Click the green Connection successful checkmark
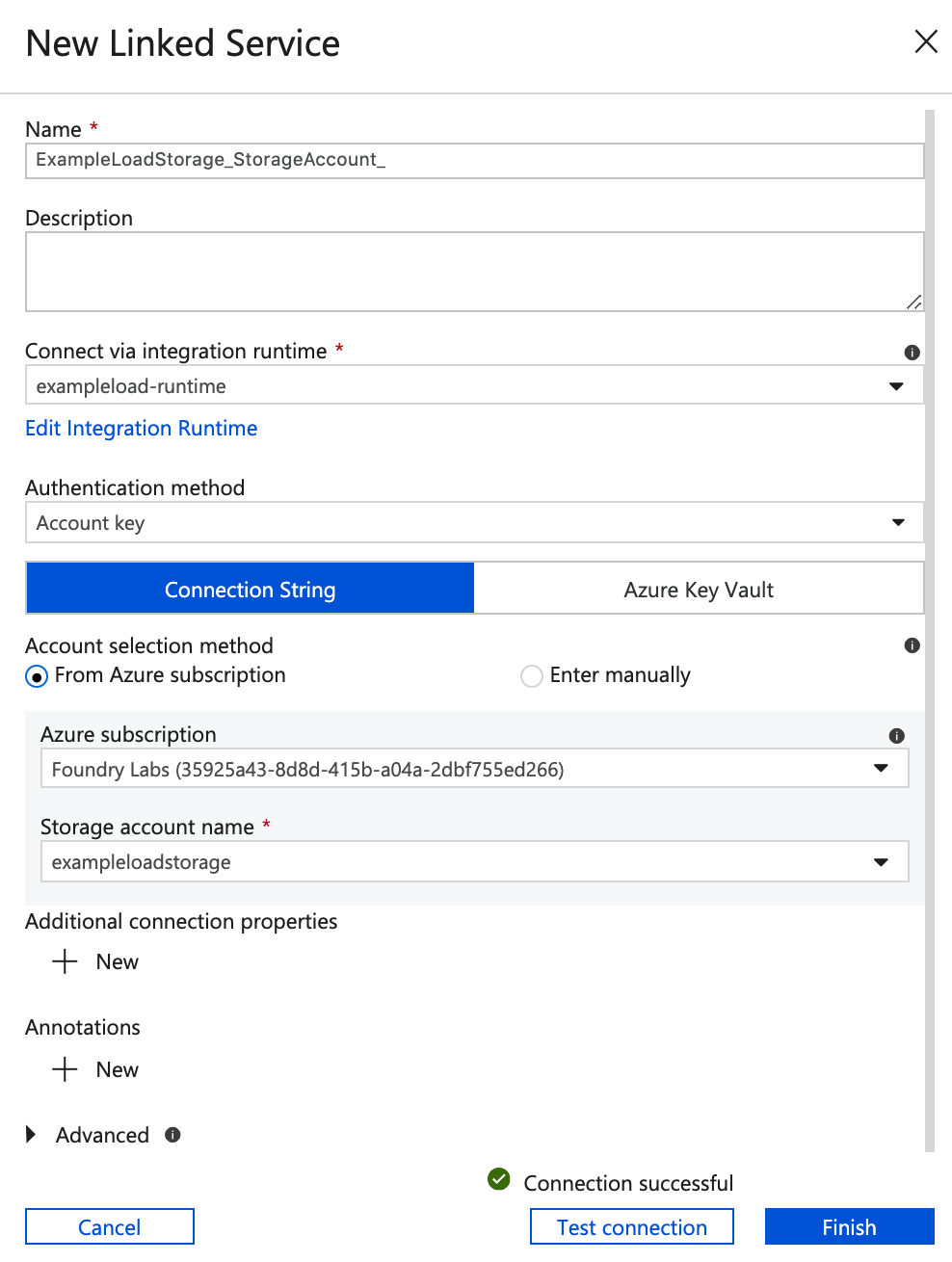 pyautogui.click(x=499, y=1179)
